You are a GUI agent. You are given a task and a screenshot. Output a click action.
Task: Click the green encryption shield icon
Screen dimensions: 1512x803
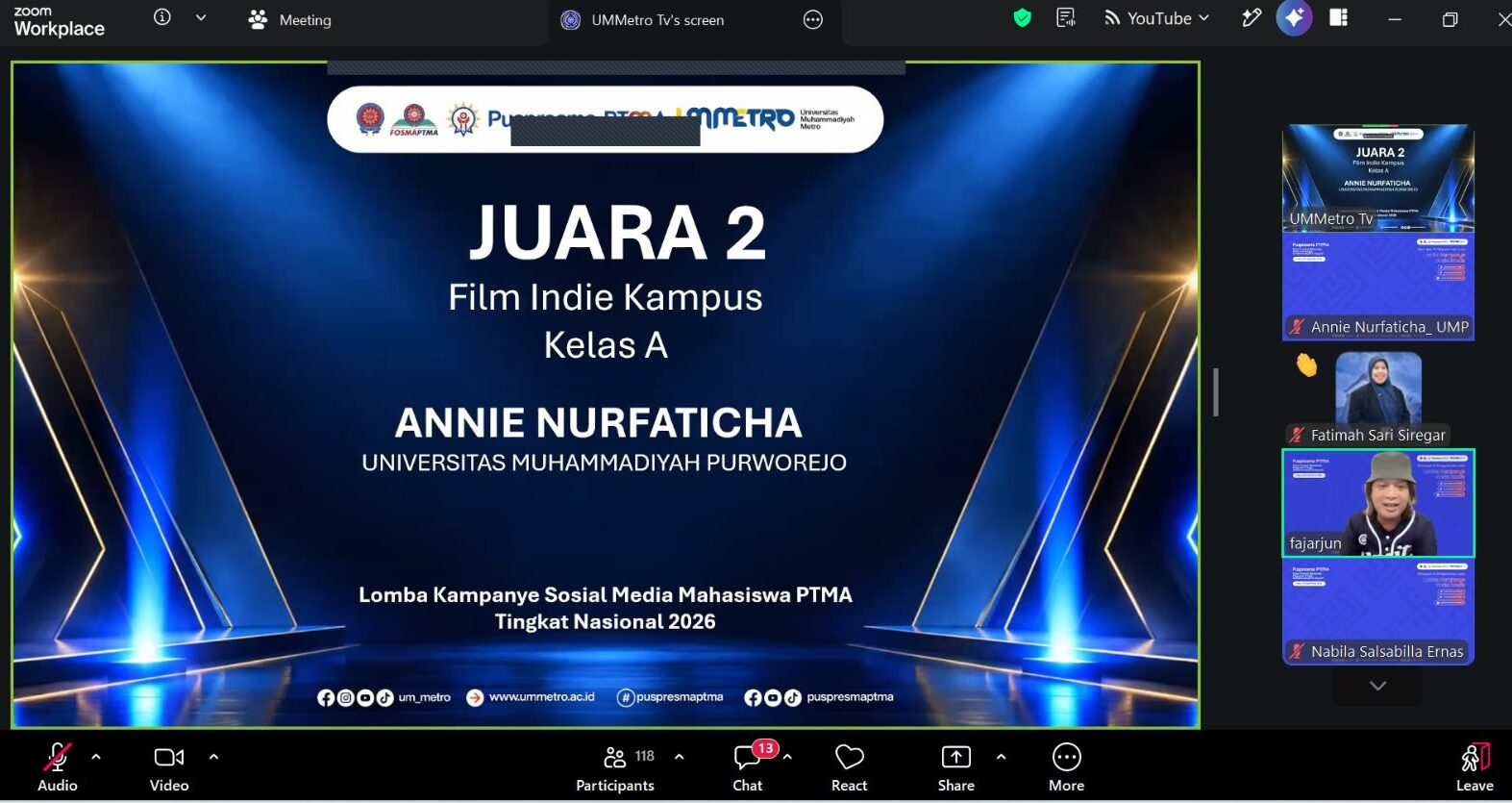pos(1023,17)
